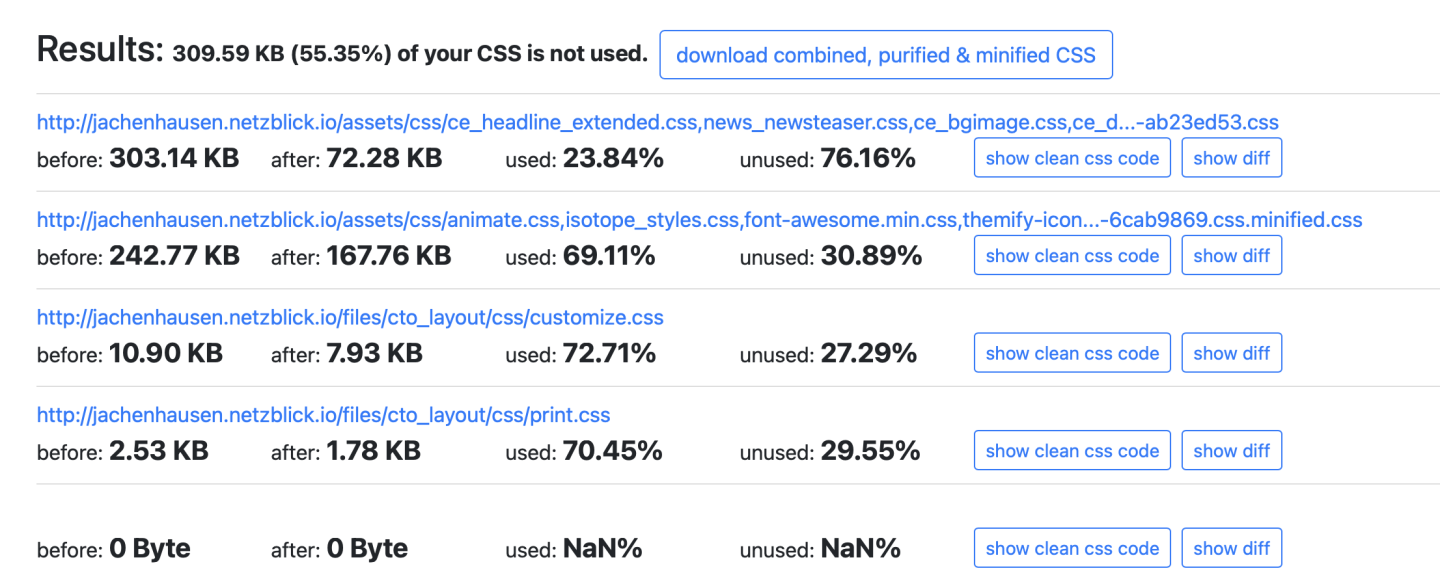The width and height of the screenshot is (1440, 588).
Task: Show clean CSS code for 0 Byte entry
Action: pyautogui.click(x=1072, y=548)
